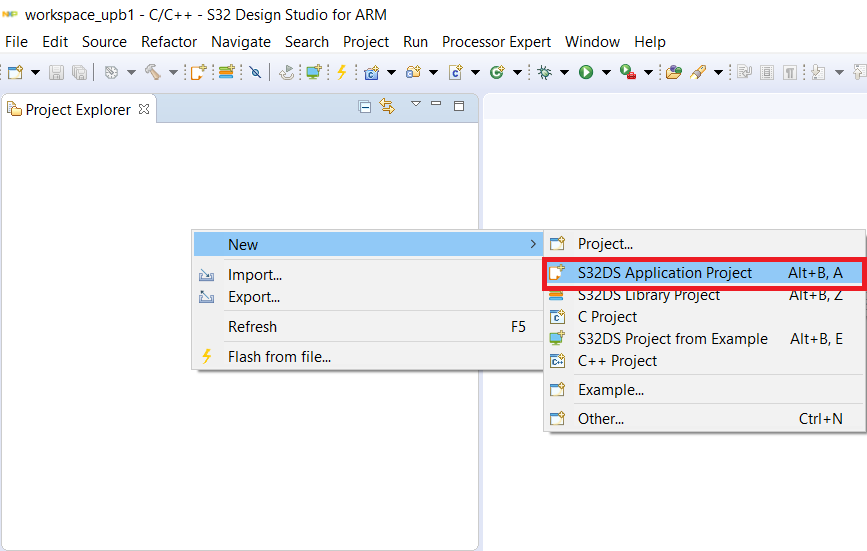Select Refresh in the context menu
The height and width of the screenshot is (551, 867).
point(368,327)
